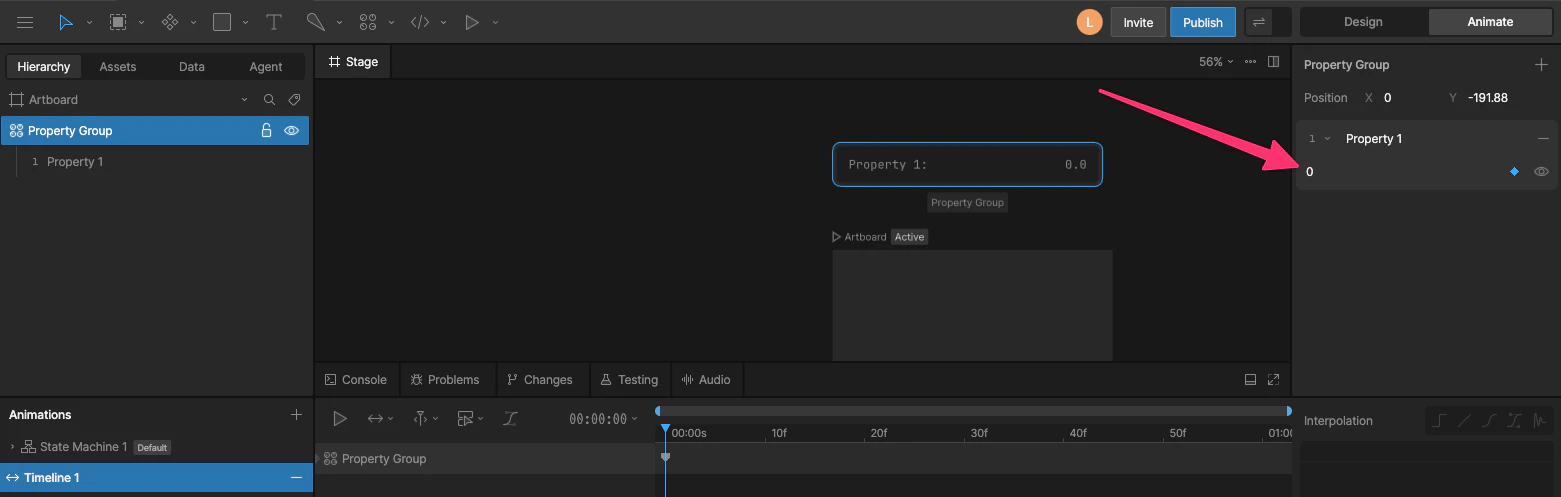Viewport: 1561px width, 497px height.
Task: Toggle Property 1 visibility eye in inspector
Action: click(x=1541, y=172)
